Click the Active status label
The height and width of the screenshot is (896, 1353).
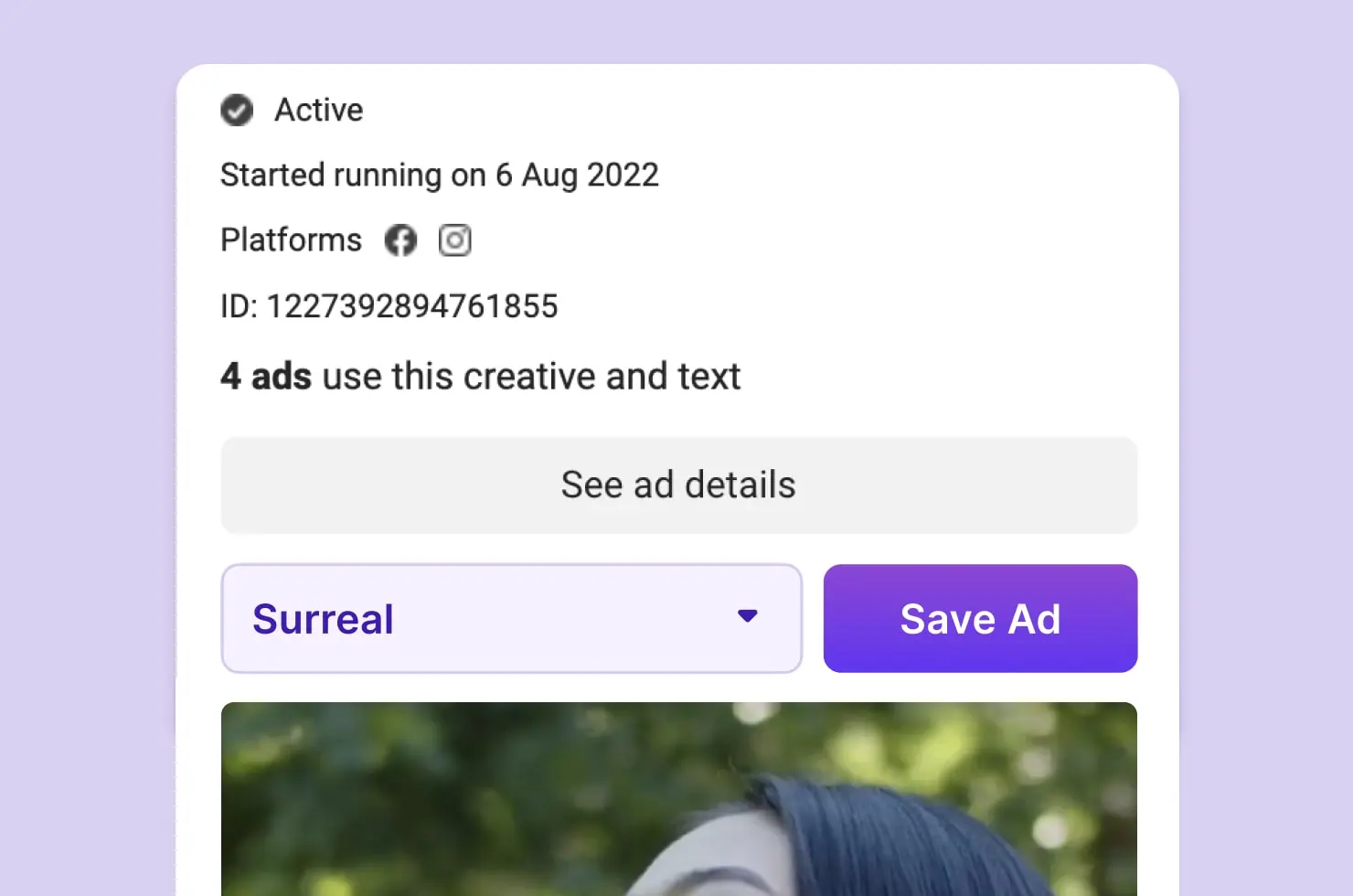(x=318, y=110)
